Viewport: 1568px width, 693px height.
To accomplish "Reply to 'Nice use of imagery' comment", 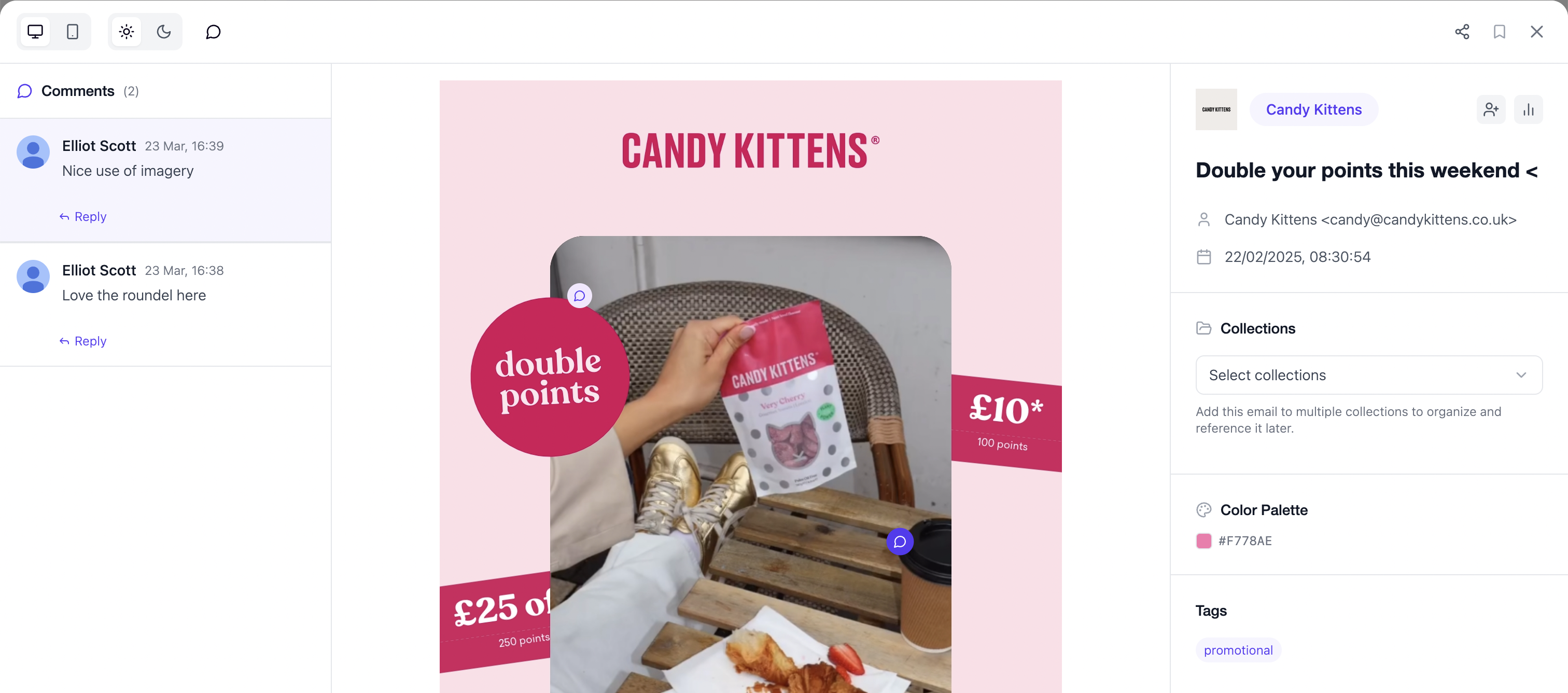I will pyautogui.click(x=83, y=217).
